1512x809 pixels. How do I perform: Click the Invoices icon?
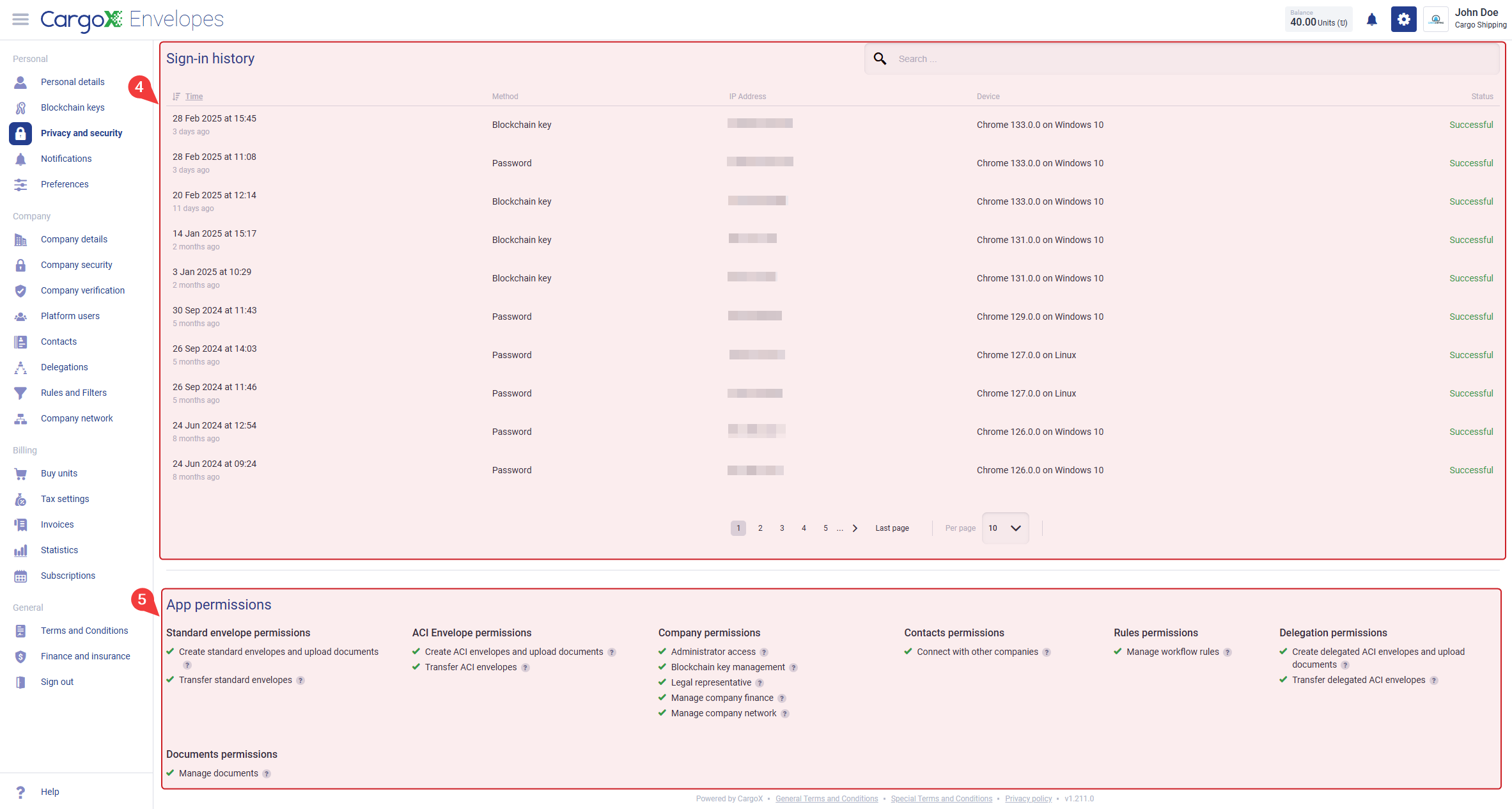(x=20, y=524)
